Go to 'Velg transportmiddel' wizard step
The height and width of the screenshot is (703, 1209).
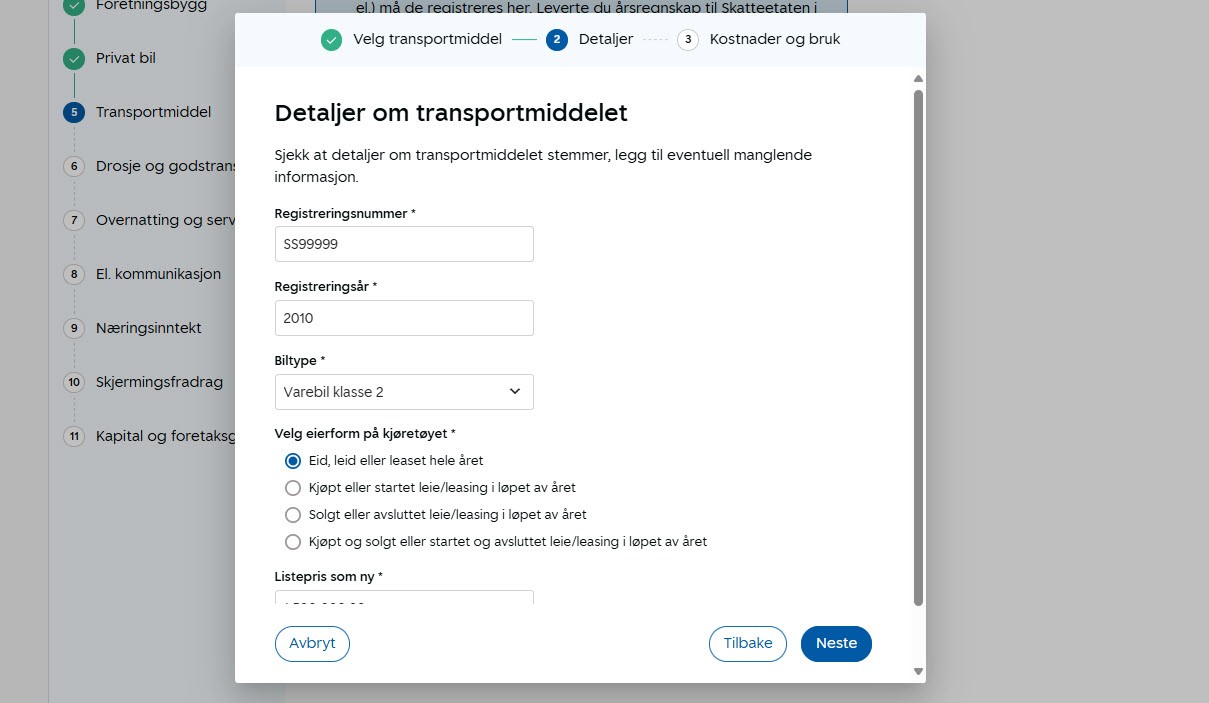[331, 40]
